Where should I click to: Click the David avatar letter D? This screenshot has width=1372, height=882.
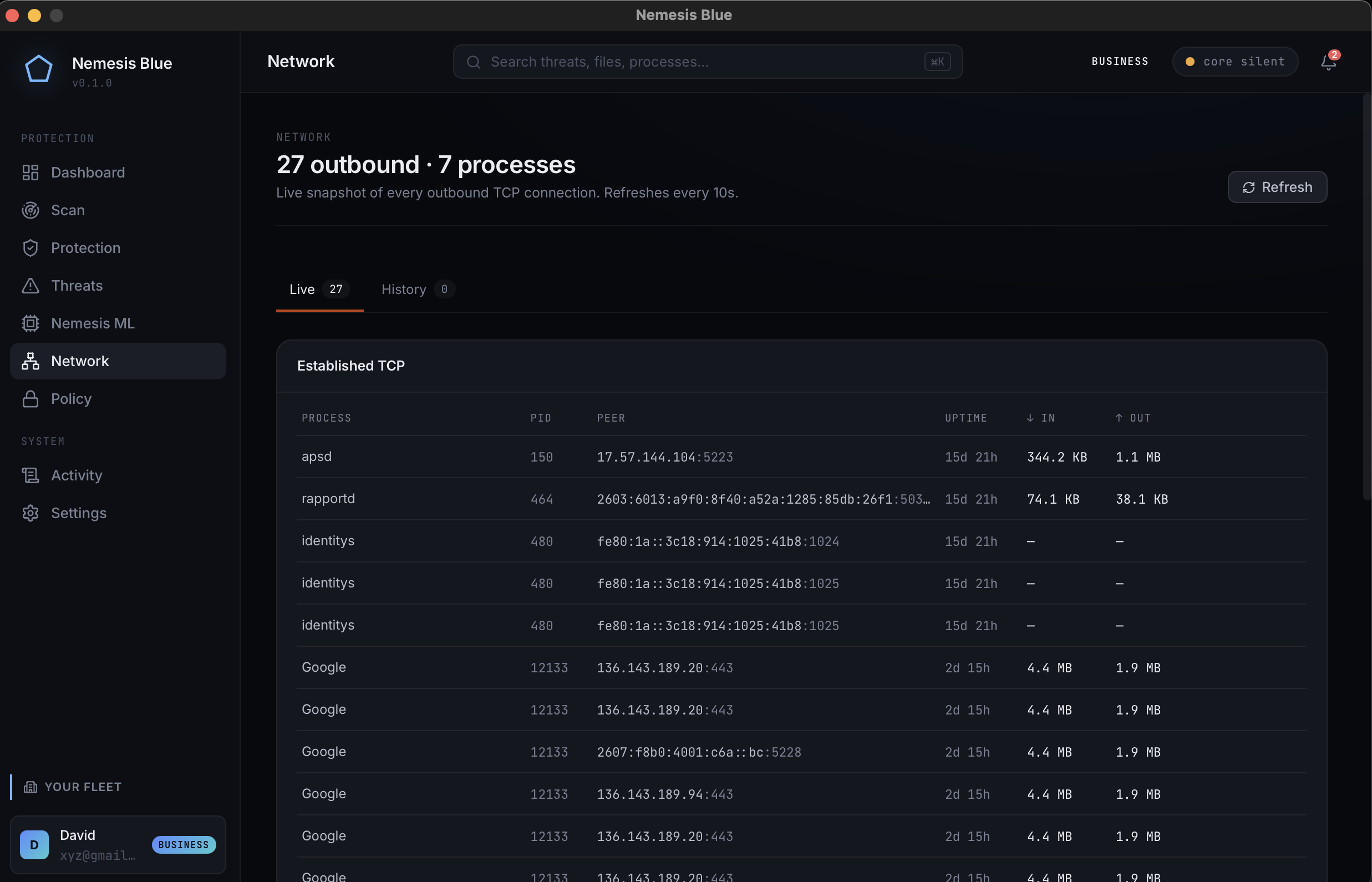pyautogui.click(x=34, y=845)
